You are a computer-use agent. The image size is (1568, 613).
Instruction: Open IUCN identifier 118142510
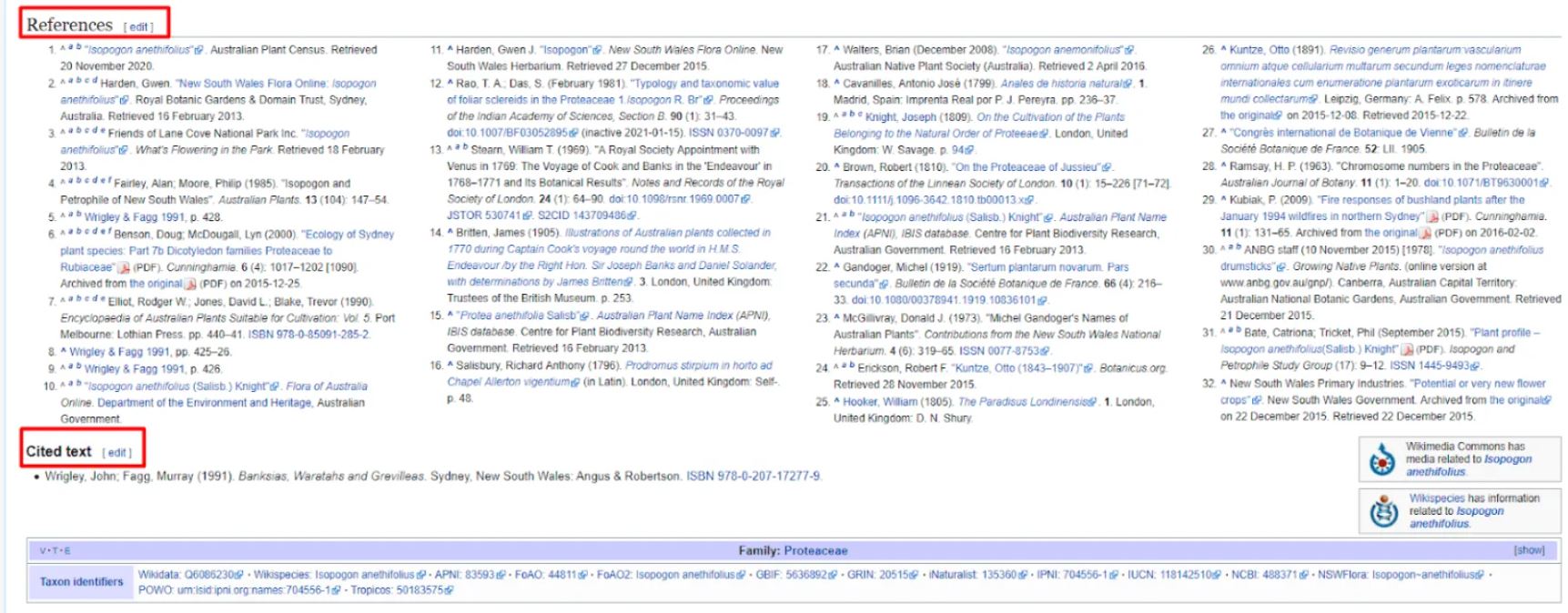coord(1189,575)
